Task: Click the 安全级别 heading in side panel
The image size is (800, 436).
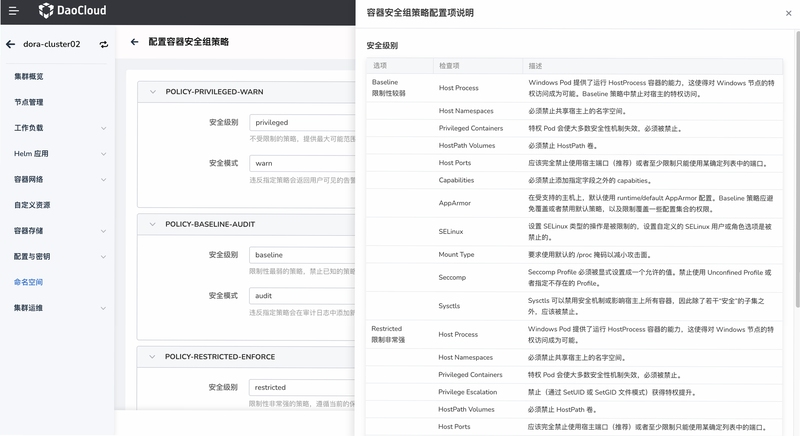Action: 382,45
